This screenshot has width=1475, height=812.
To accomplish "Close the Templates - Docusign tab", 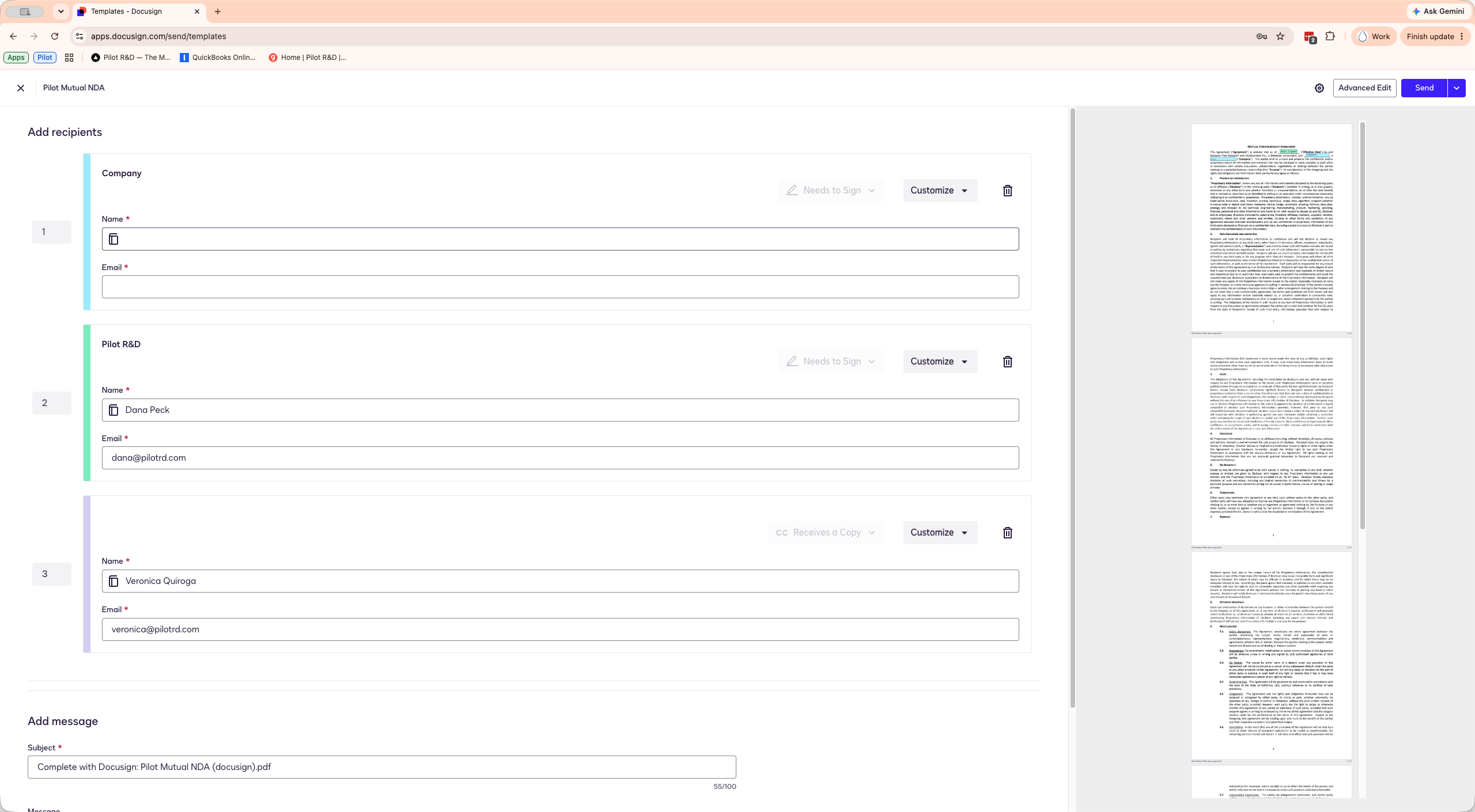I will (x=197, y=12).
